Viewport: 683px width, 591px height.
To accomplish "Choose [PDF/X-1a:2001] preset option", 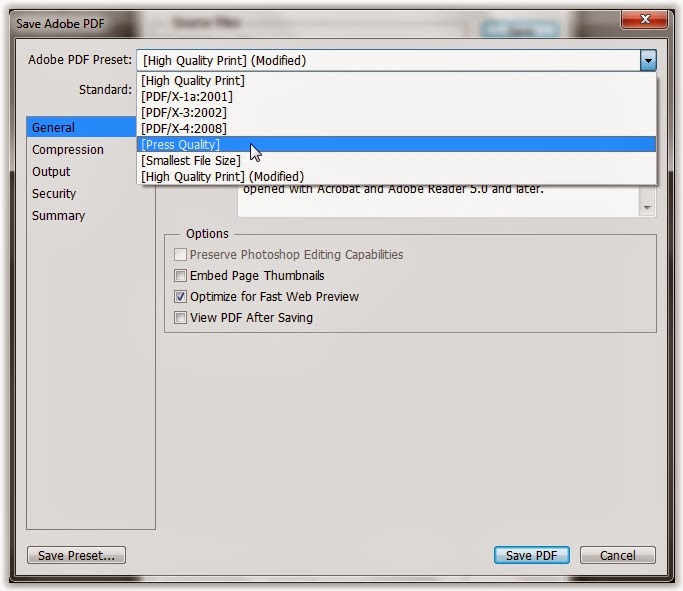I will point(396,97).
